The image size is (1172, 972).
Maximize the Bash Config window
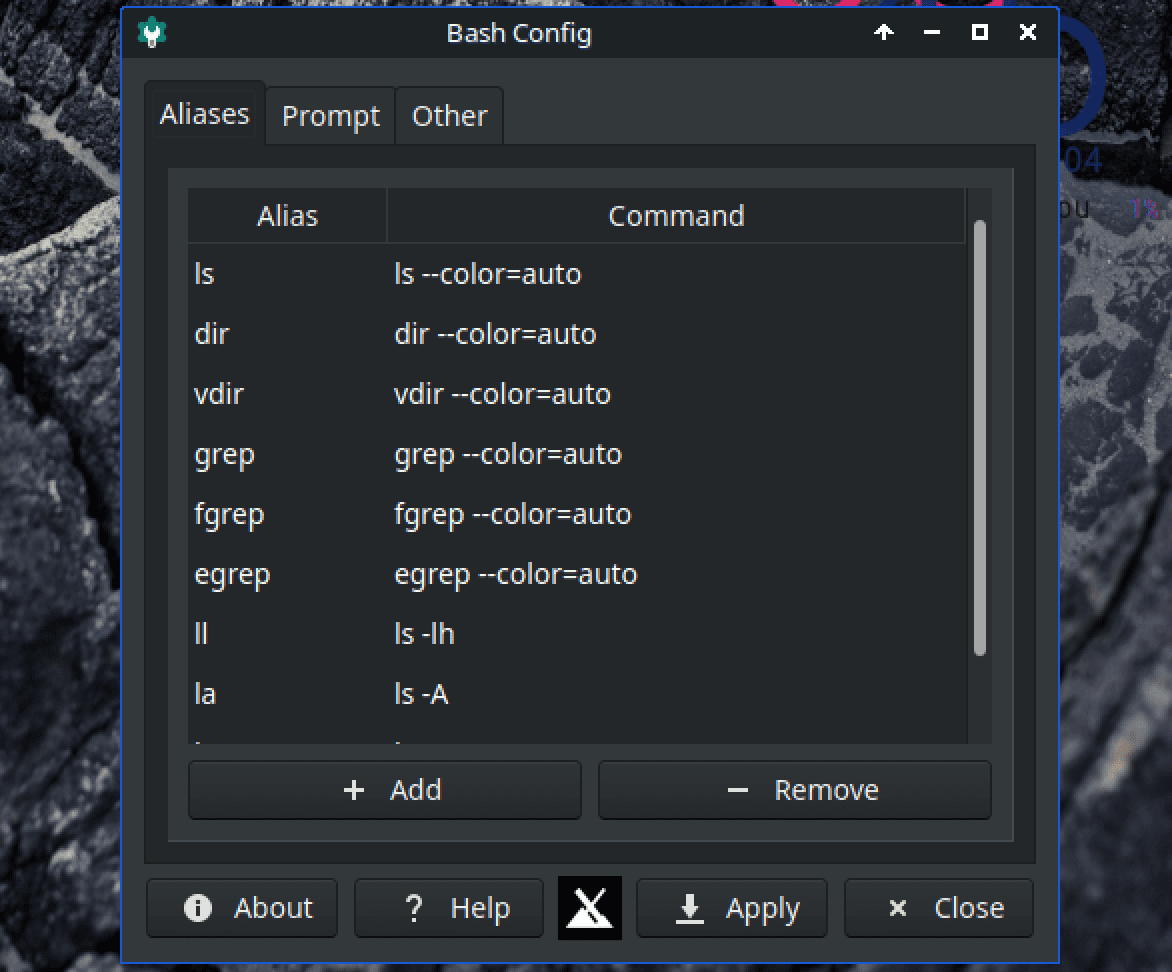[979, 32]
